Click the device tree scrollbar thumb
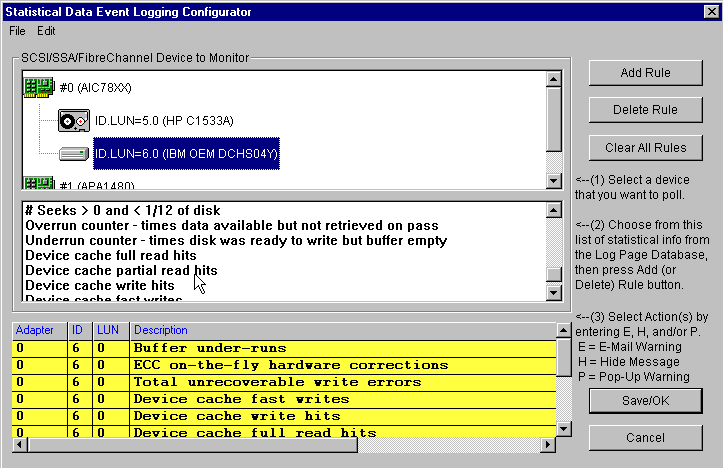Image resolution: width=723 pixels, height=468 pixels. pyautogui.click(x=554, y=119)
